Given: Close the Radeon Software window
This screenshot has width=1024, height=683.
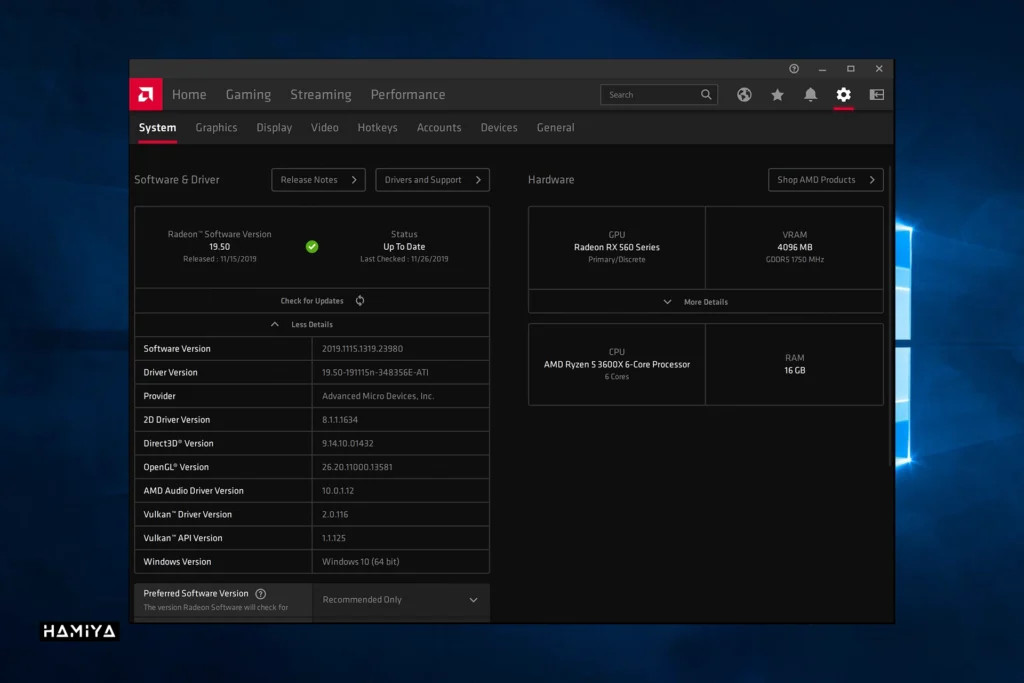Looking at the screenshot, I should coord(879,69).
